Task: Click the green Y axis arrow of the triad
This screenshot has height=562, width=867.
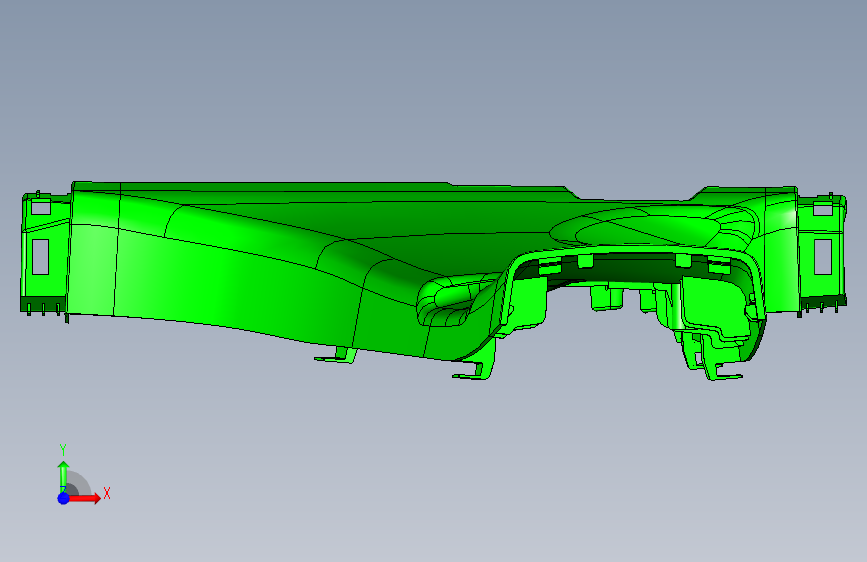Action: [x=63, y=476]
